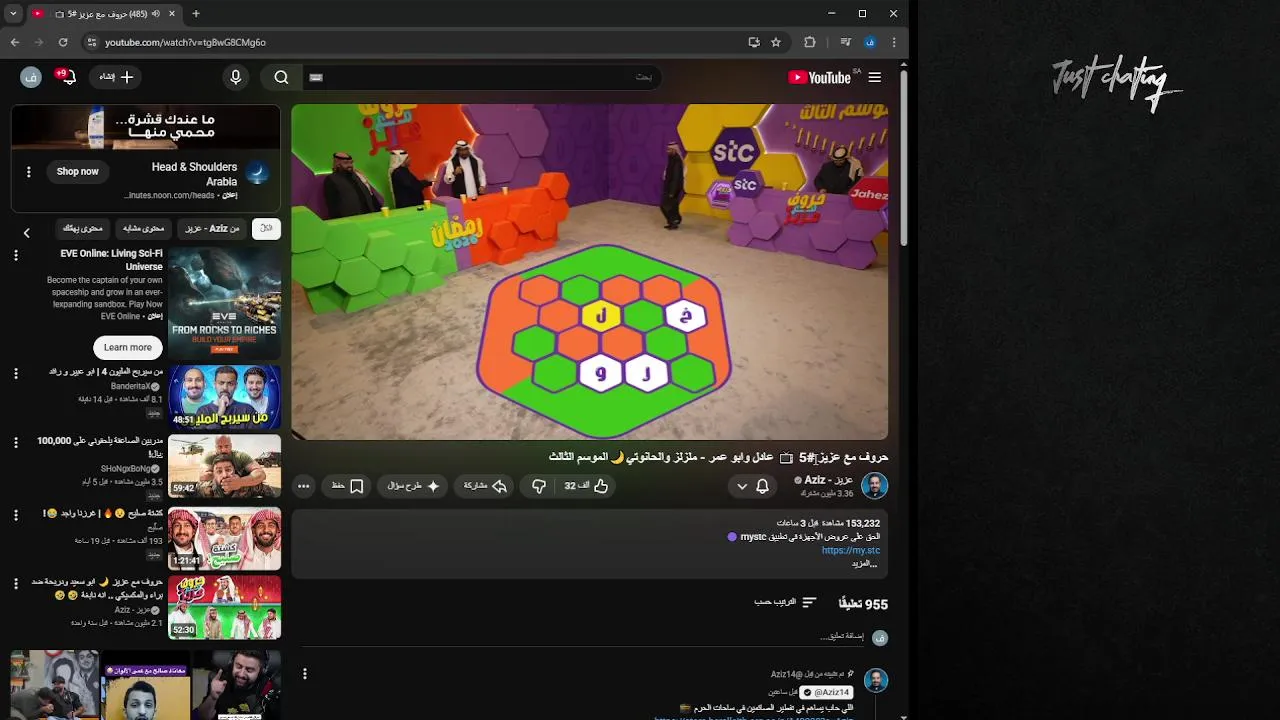The image size is (1280, 720).
Task: Click the video player area
Action: (590, 272)
